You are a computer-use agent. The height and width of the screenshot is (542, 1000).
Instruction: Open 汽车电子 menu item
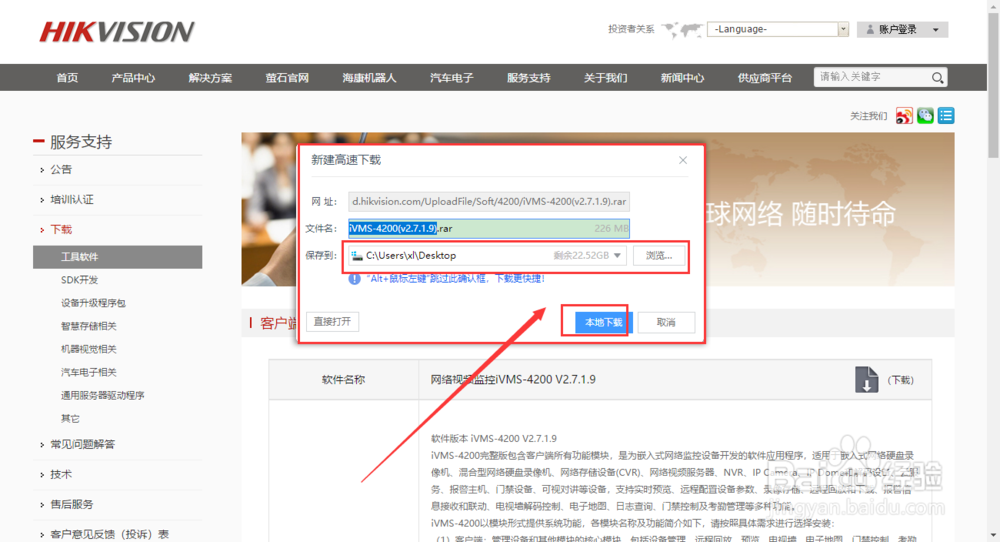point(452,78)
